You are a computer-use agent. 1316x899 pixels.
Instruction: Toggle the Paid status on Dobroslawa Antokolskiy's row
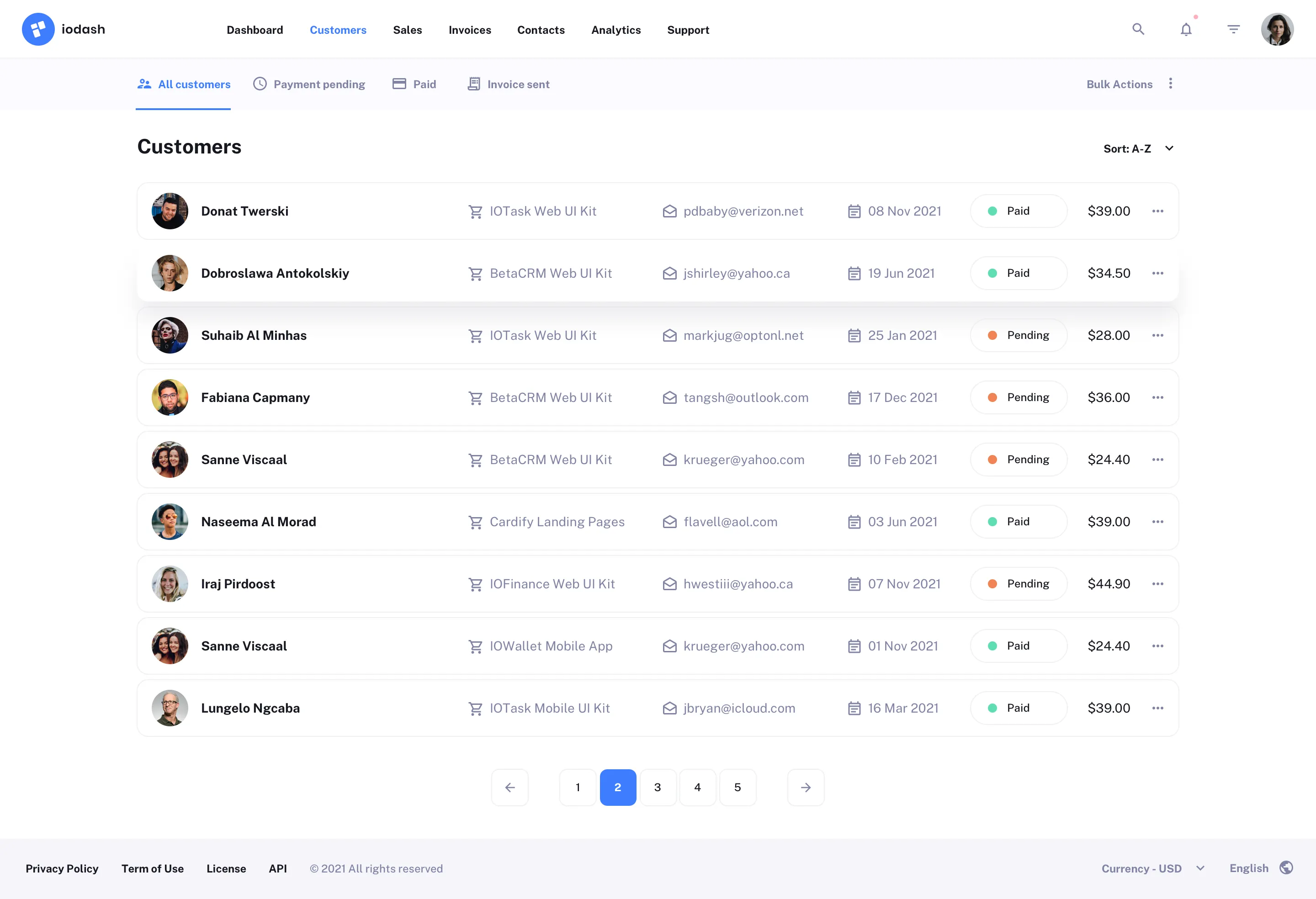(1018, 273)
